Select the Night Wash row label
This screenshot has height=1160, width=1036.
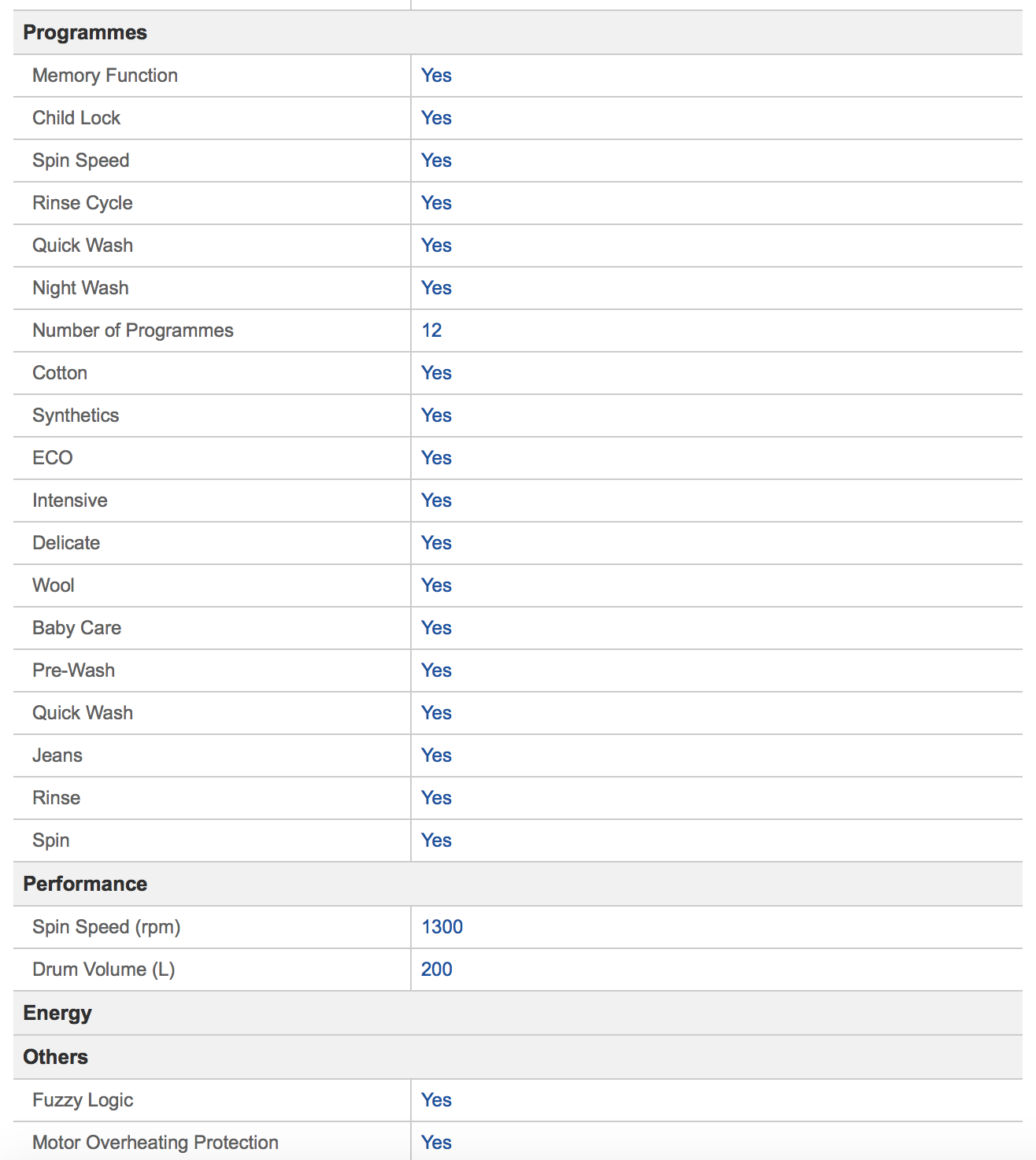[80, 288]
